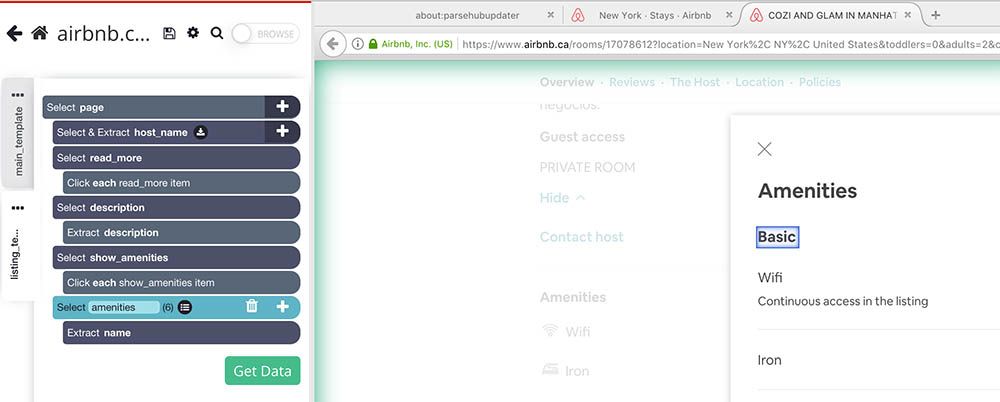Click the browser back navigation button
Screen dimensions: 1000x402
pos(332,43)
